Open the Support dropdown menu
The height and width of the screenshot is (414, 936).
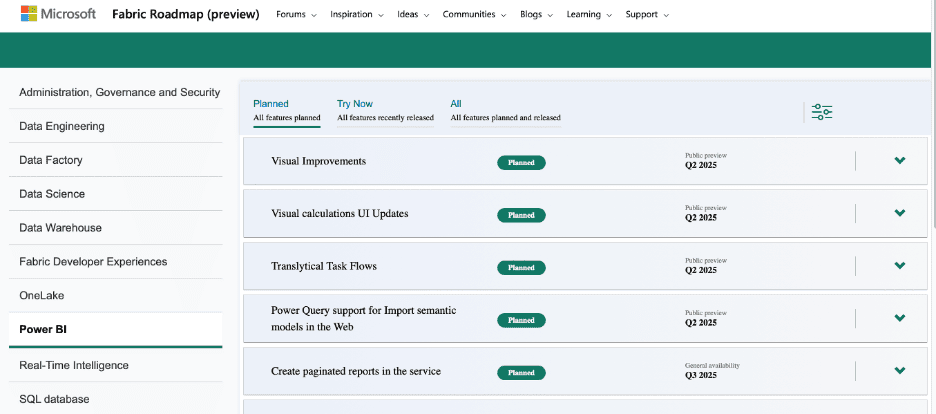pyautogui.click(x=647, y=14)
